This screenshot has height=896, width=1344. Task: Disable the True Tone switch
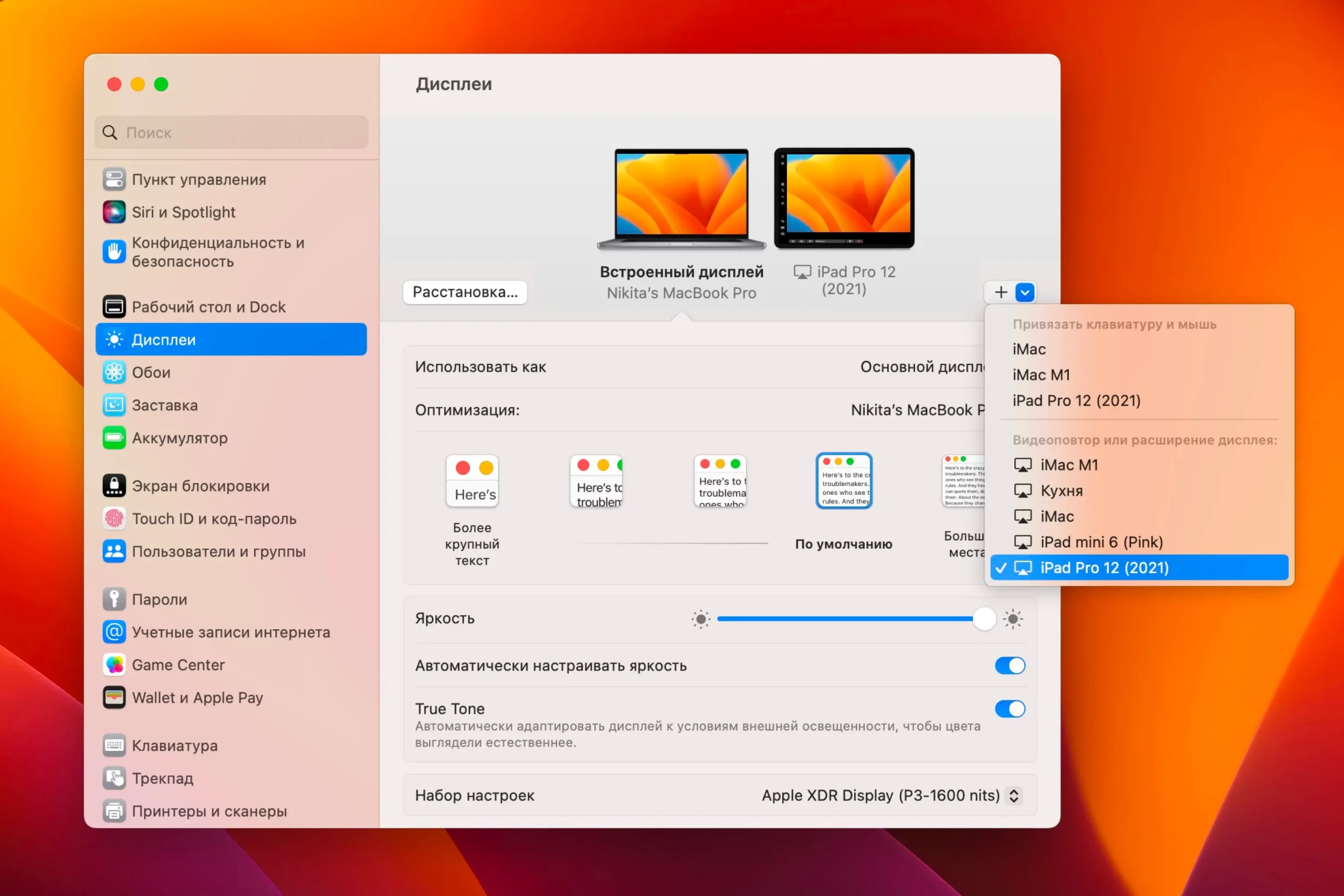click(x=1009, y=709)
